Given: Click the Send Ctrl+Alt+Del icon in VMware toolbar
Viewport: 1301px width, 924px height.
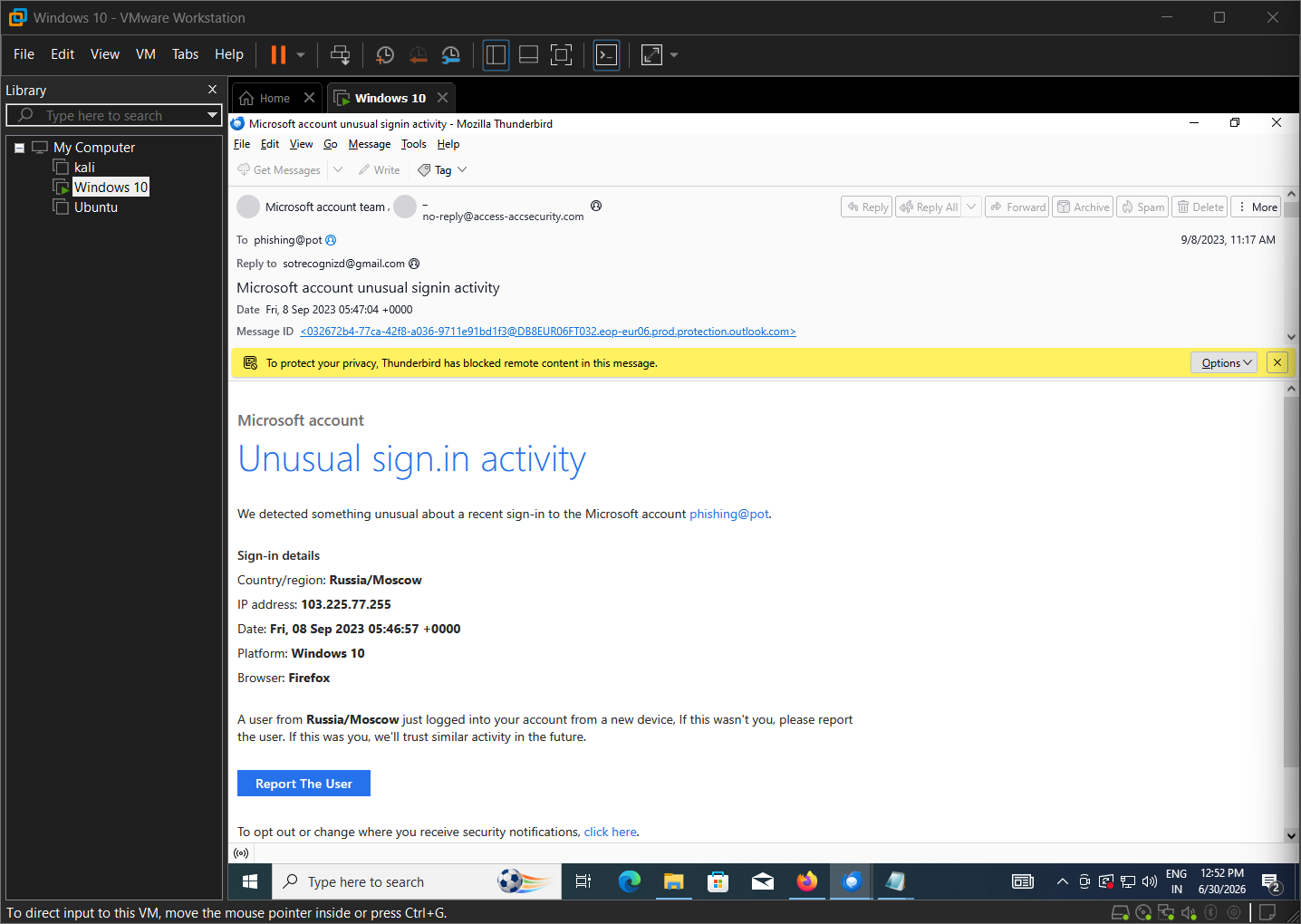Looking at the screenshot, I should (x=341, y=55).
